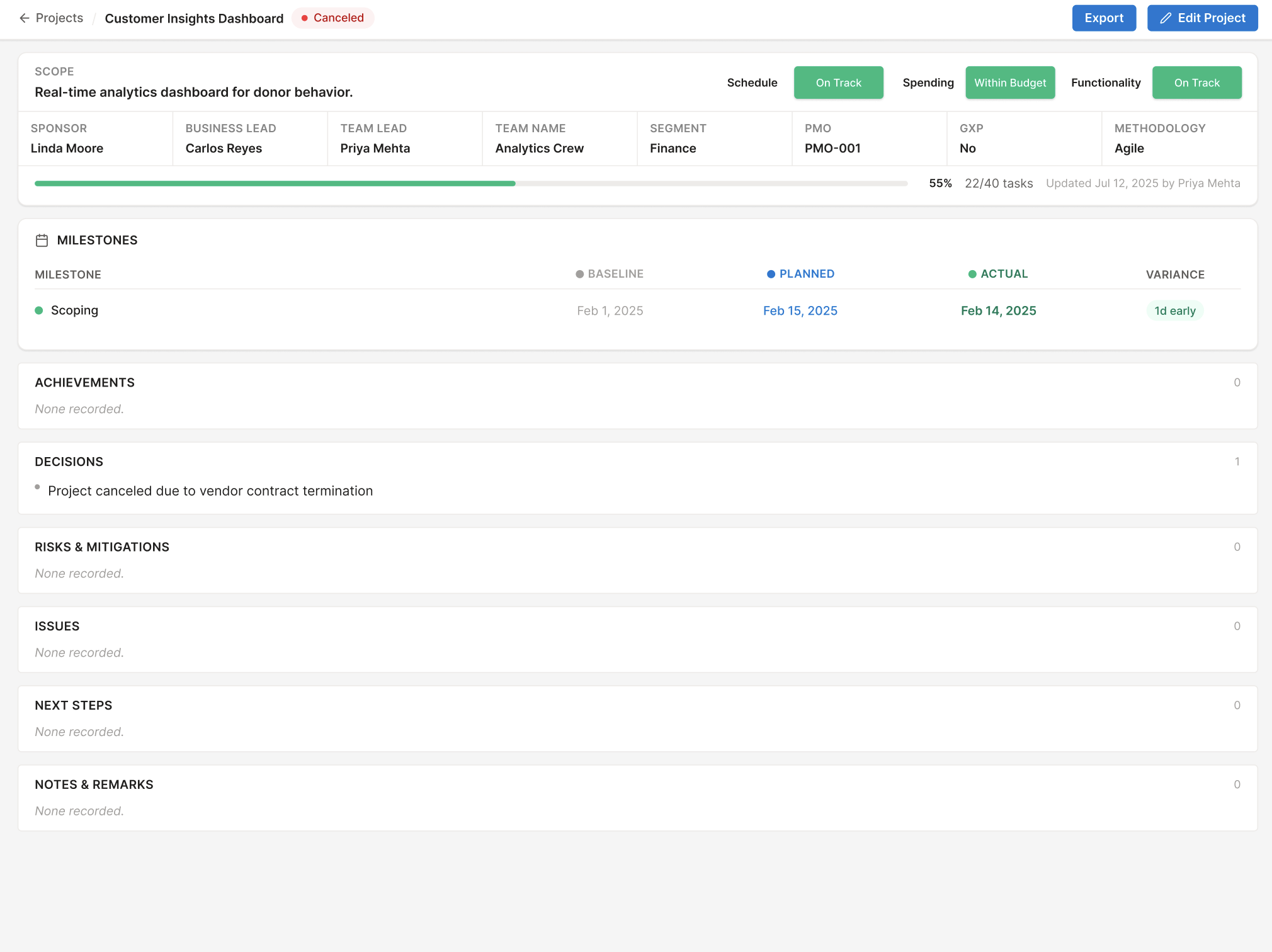
Task: Click the Schedule On Track status button
Action: click(838, 82)
